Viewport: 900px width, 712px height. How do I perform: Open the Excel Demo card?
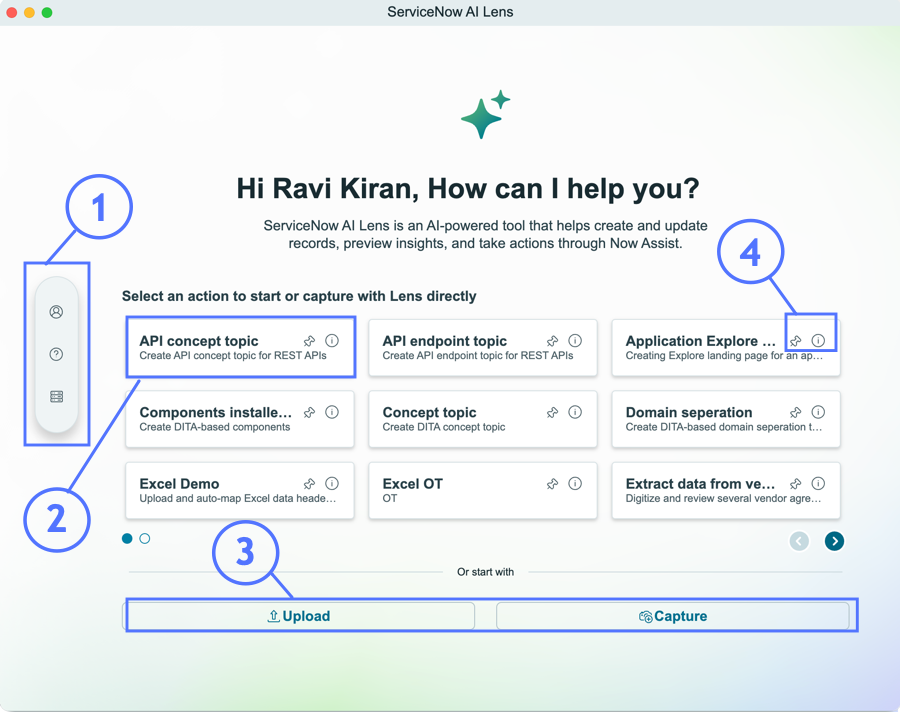pyautogui.click(x=240, y=490)
